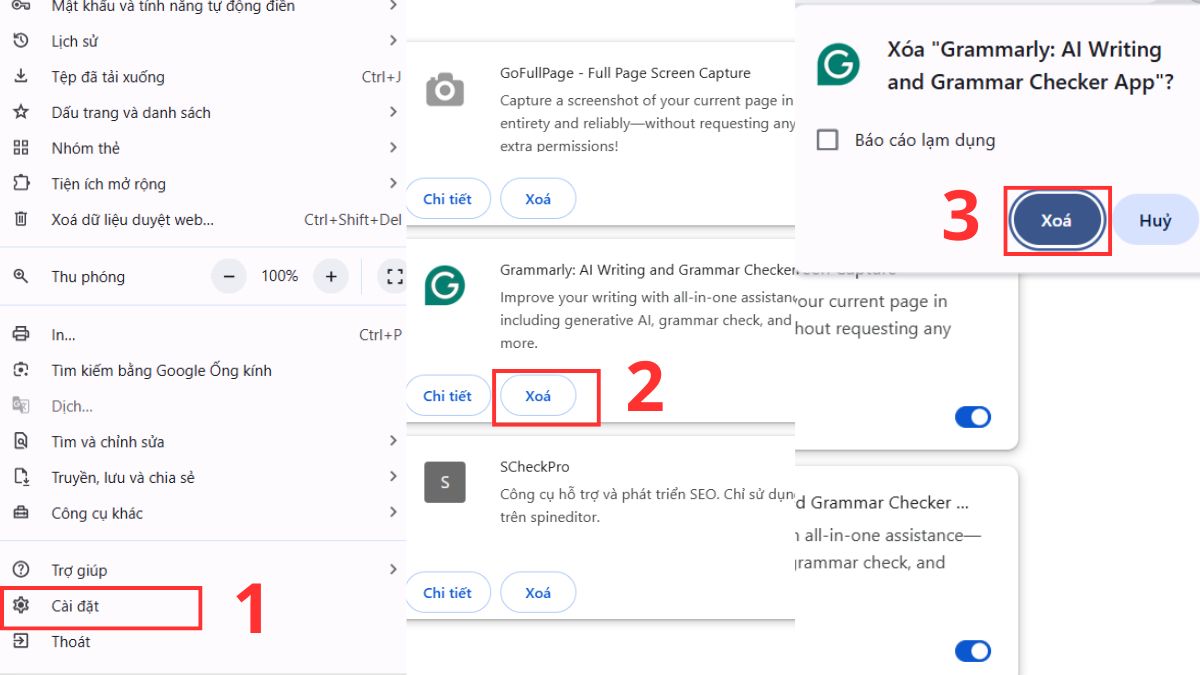Click the Ctrl+Shift+Del shortcut text

click(353, 220)
